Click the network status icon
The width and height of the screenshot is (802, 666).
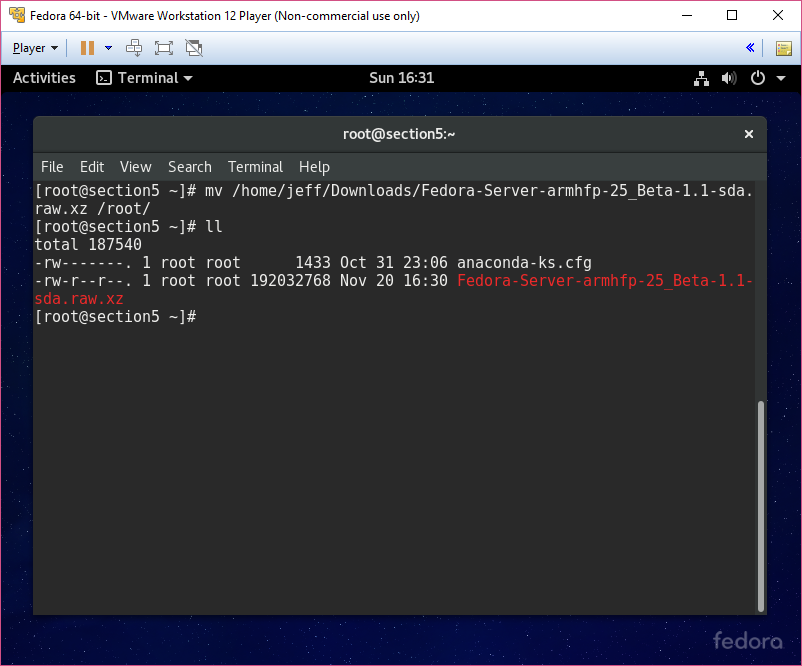701,78
